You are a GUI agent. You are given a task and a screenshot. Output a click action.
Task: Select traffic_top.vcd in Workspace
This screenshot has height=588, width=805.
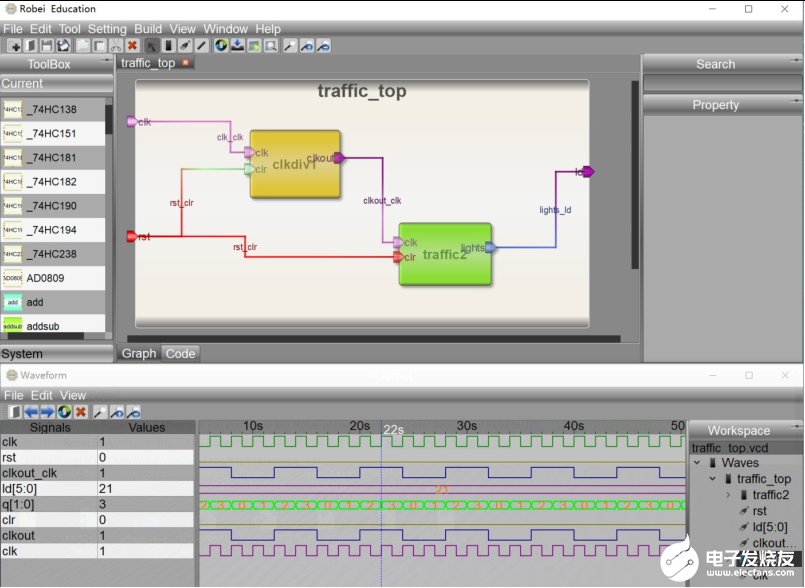click(x=730, y=448)
